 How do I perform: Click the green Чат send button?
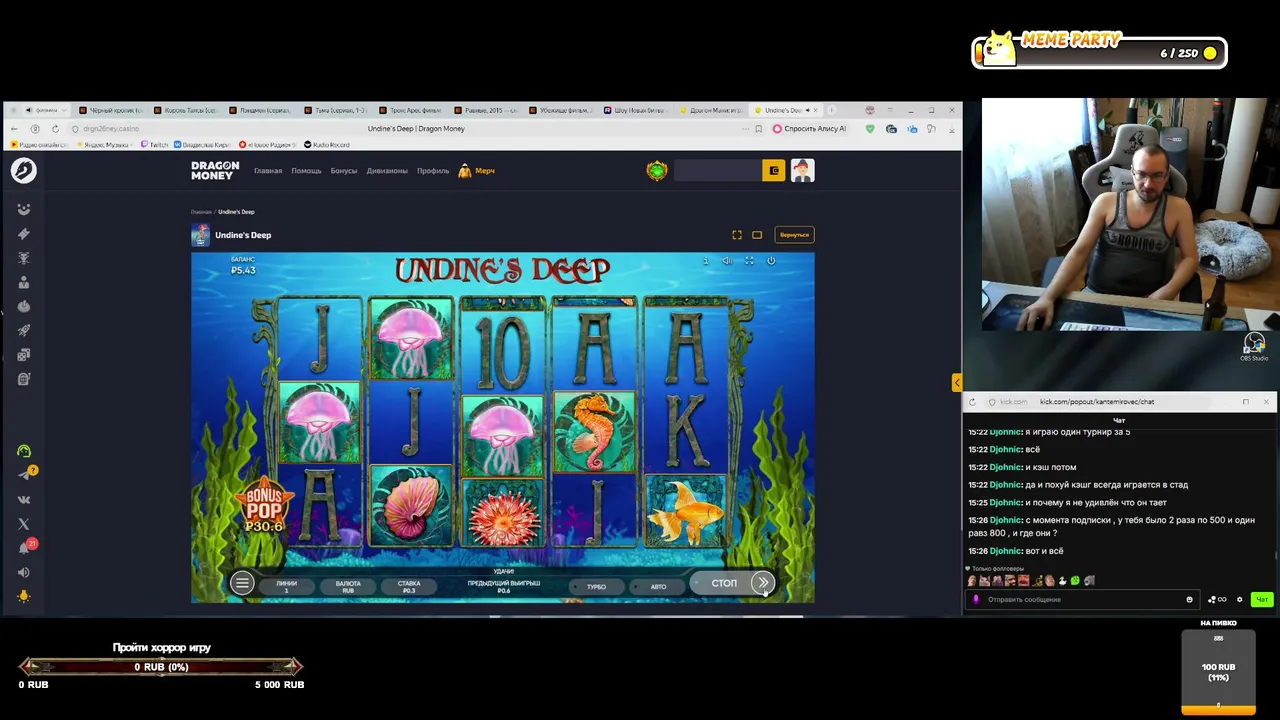pyautogui.click(x=1262, y=600)
